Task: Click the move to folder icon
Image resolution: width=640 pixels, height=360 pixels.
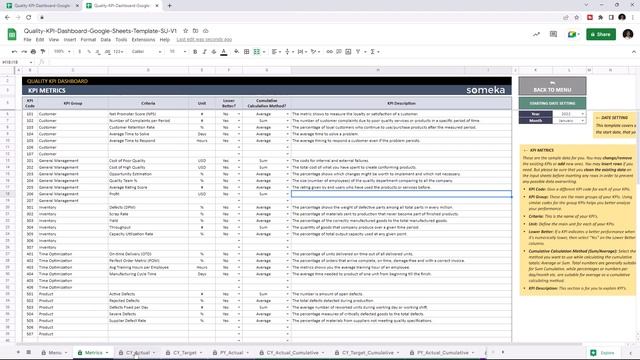Action: click(196, 31)
